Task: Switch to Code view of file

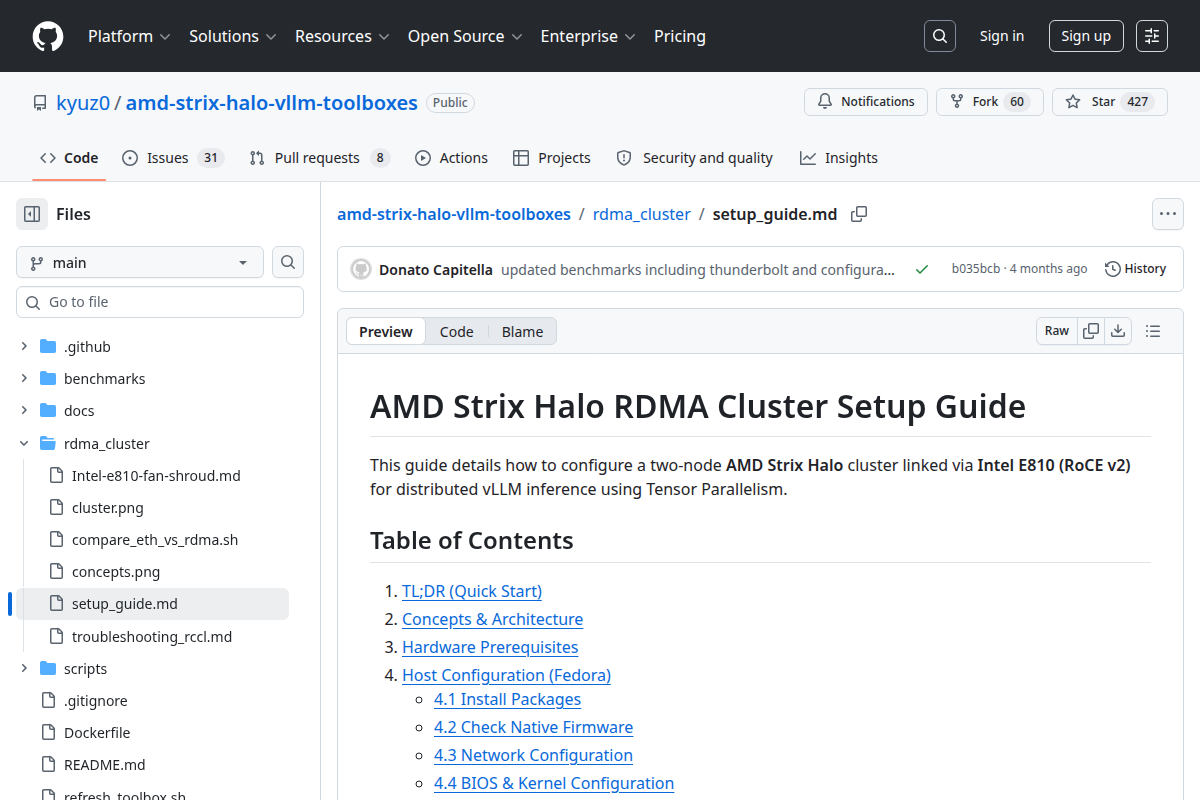Action: [457, 331]
